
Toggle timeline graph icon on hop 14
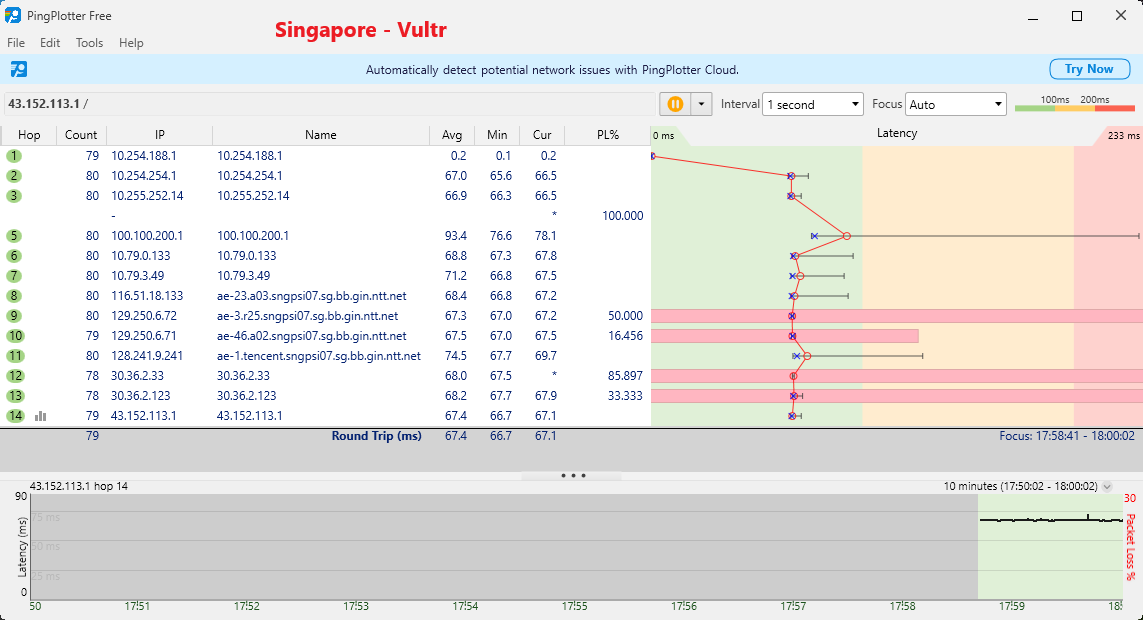pyautogui.click(x=41, y=416)
